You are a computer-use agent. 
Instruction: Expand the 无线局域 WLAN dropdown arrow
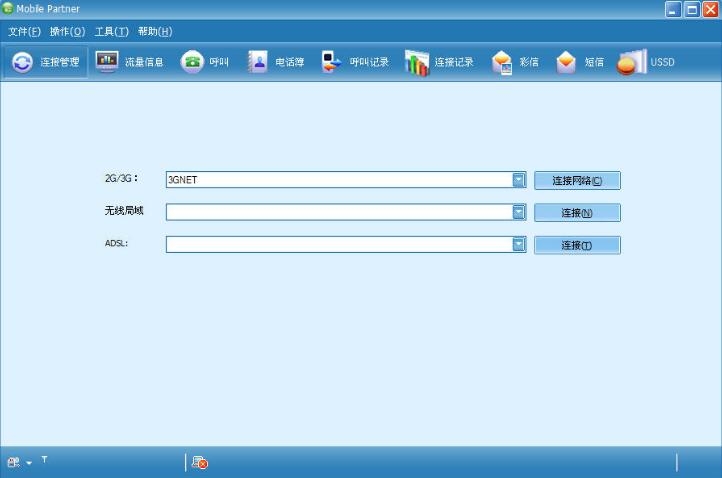[519, 212]
